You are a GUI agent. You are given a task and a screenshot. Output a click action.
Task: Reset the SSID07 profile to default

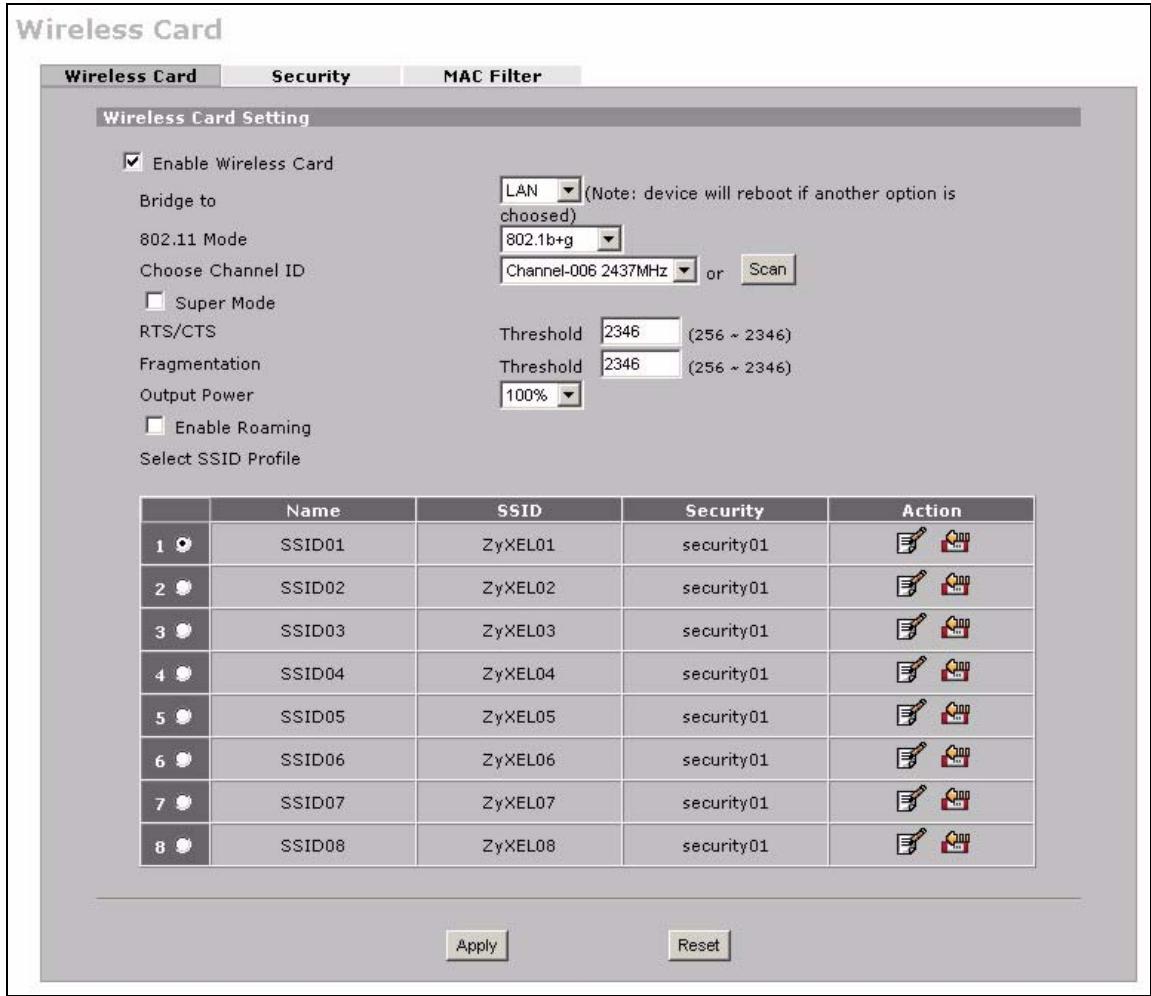point(955,800)
